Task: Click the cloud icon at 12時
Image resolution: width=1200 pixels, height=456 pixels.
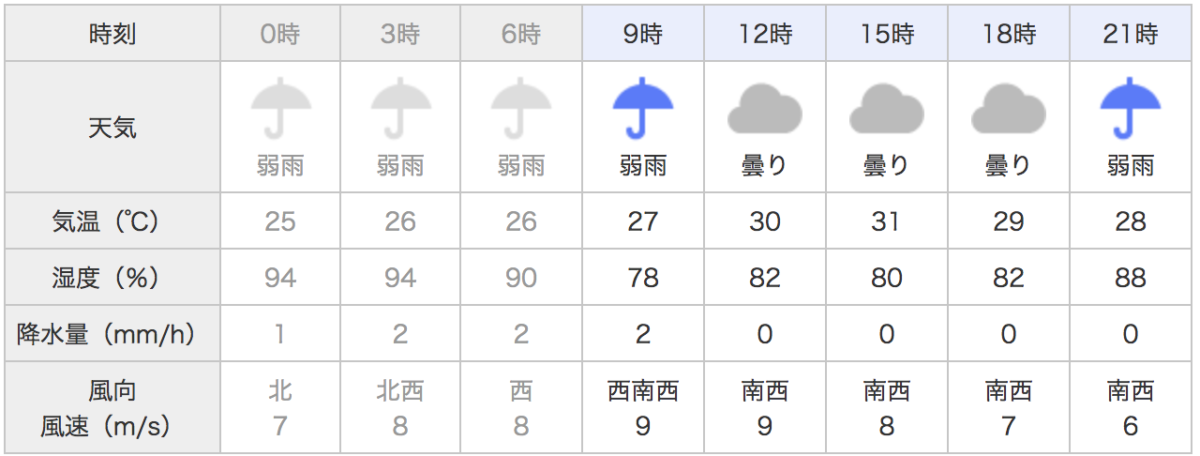Action: point(765,108)
